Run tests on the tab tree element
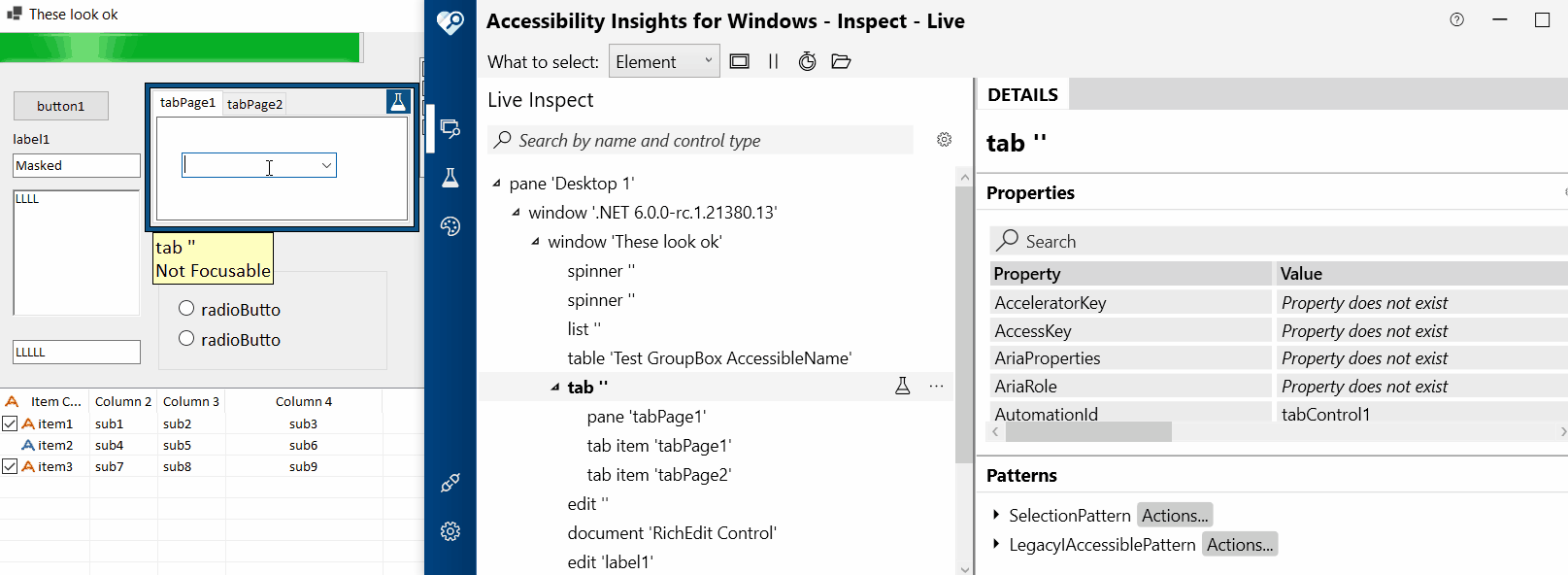The image size is (1568, 575). (x=902, y=387)
